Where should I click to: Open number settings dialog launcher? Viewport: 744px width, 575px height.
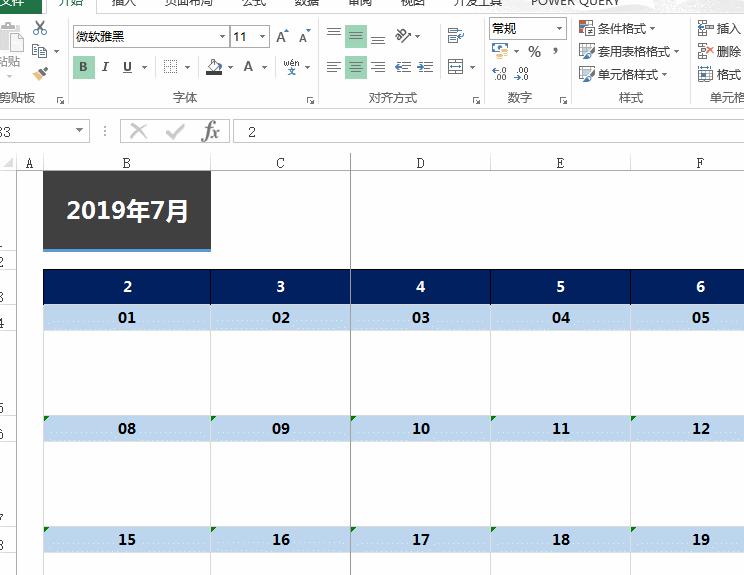(563, 100)
